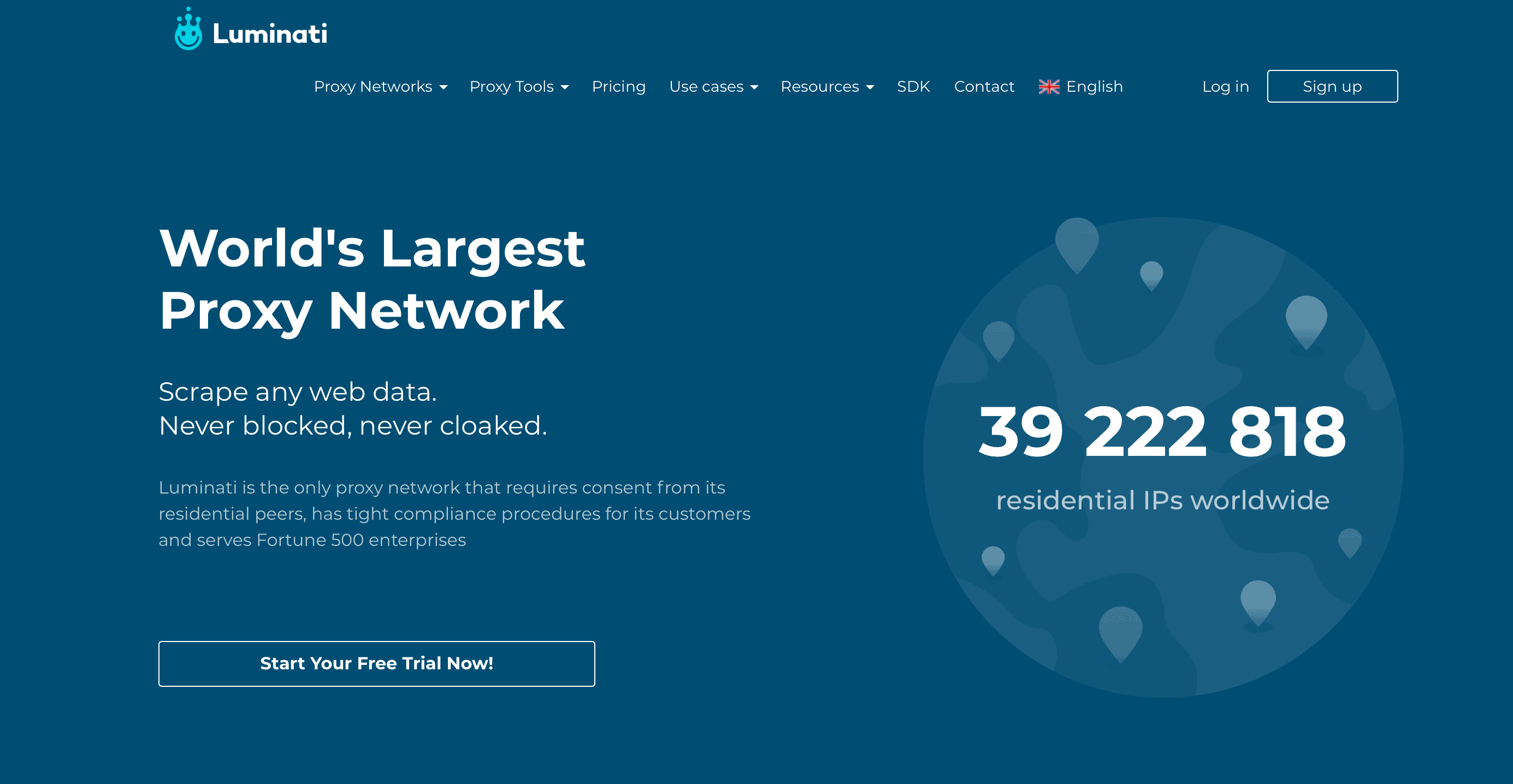Click the 39 222 818 counter
Image resolution: width=1513 pixels, height=784 pixels.
[x=1162, y=432]
